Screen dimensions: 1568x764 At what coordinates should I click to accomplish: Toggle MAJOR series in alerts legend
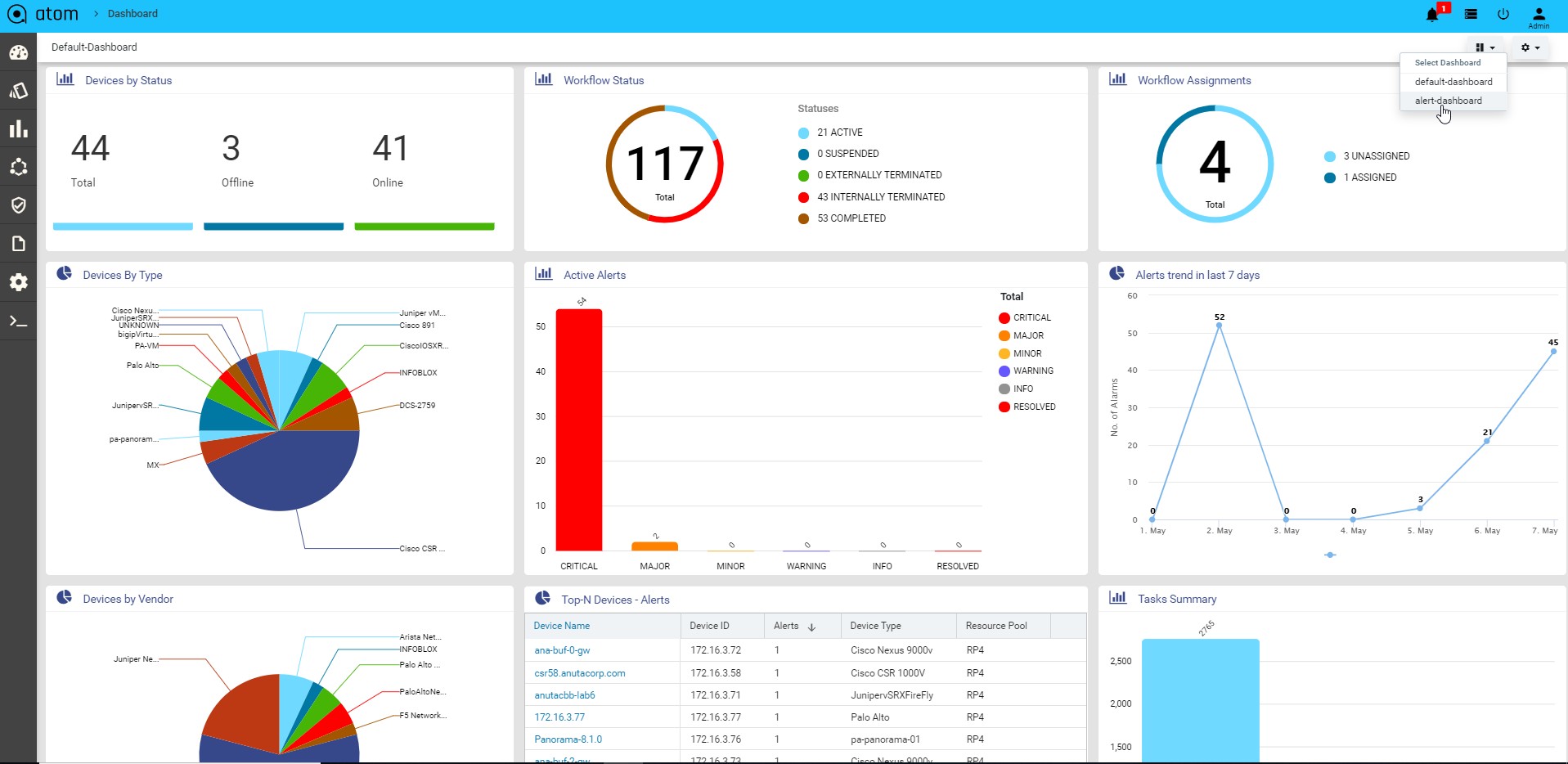[x=1022, y=335]
